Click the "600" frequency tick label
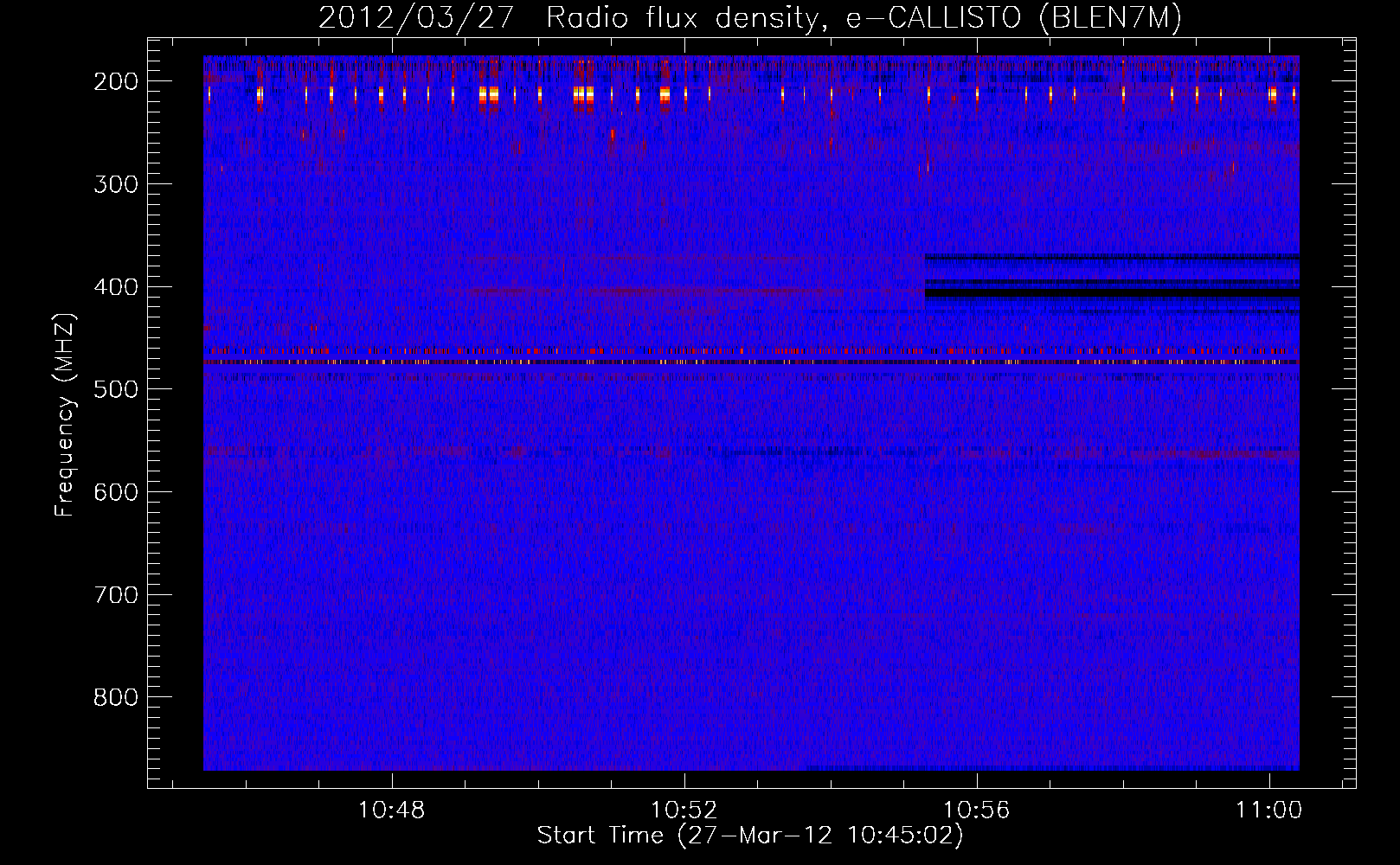Viewport: 1400px width, 865px height. 116,492
